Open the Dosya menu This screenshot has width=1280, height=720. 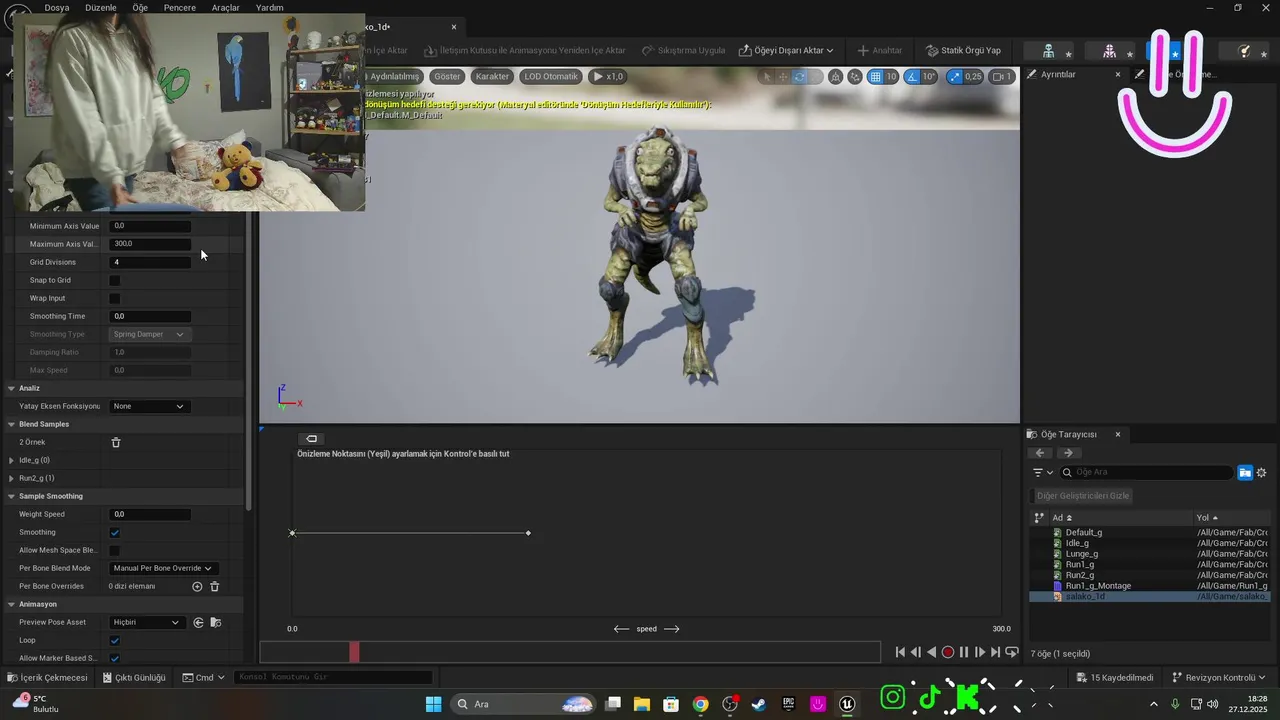(57, 7)
